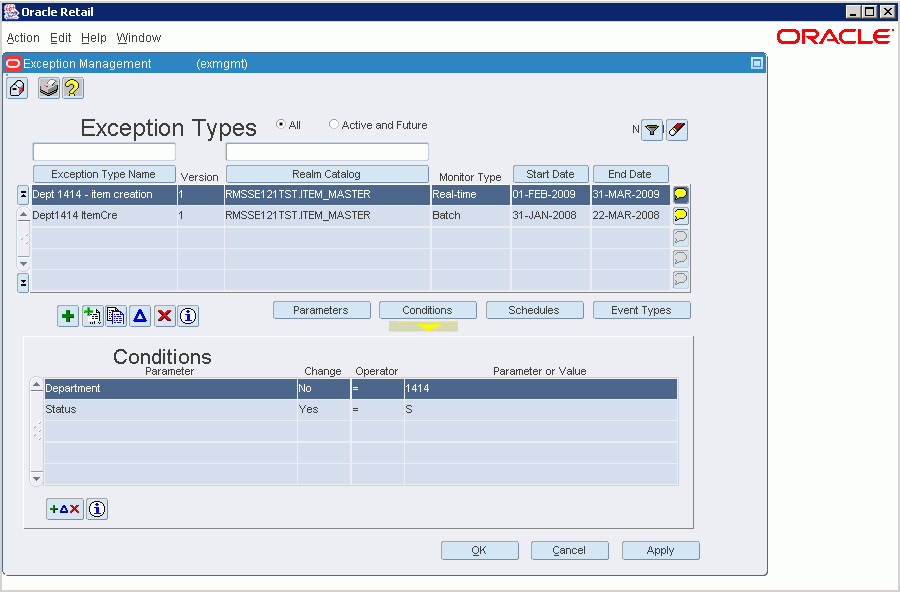
Task: Edit exception type with blue triangle icon
Action: 140,316
